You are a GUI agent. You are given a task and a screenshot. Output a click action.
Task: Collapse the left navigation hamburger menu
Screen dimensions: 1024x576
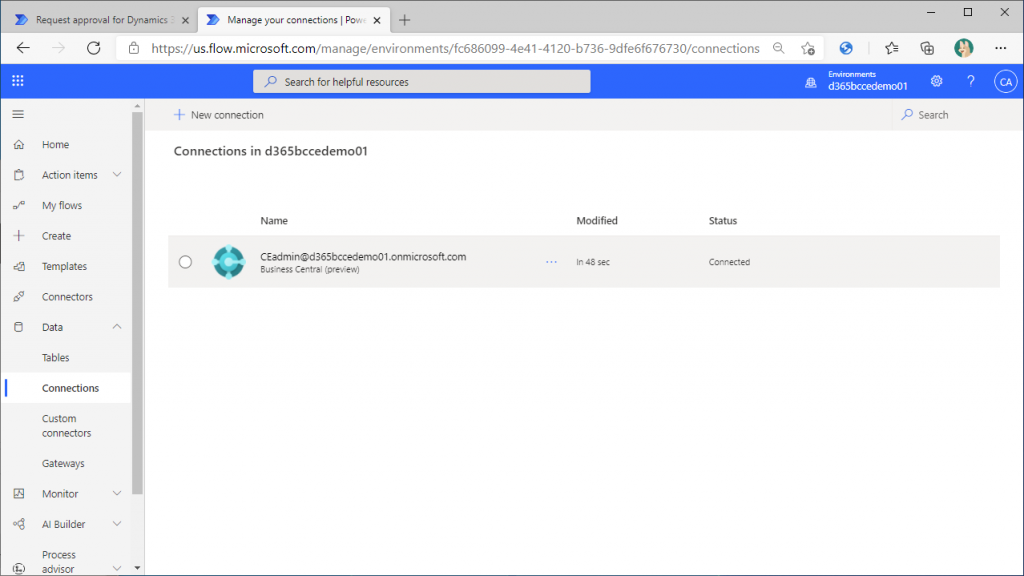[x=18, y=114]
